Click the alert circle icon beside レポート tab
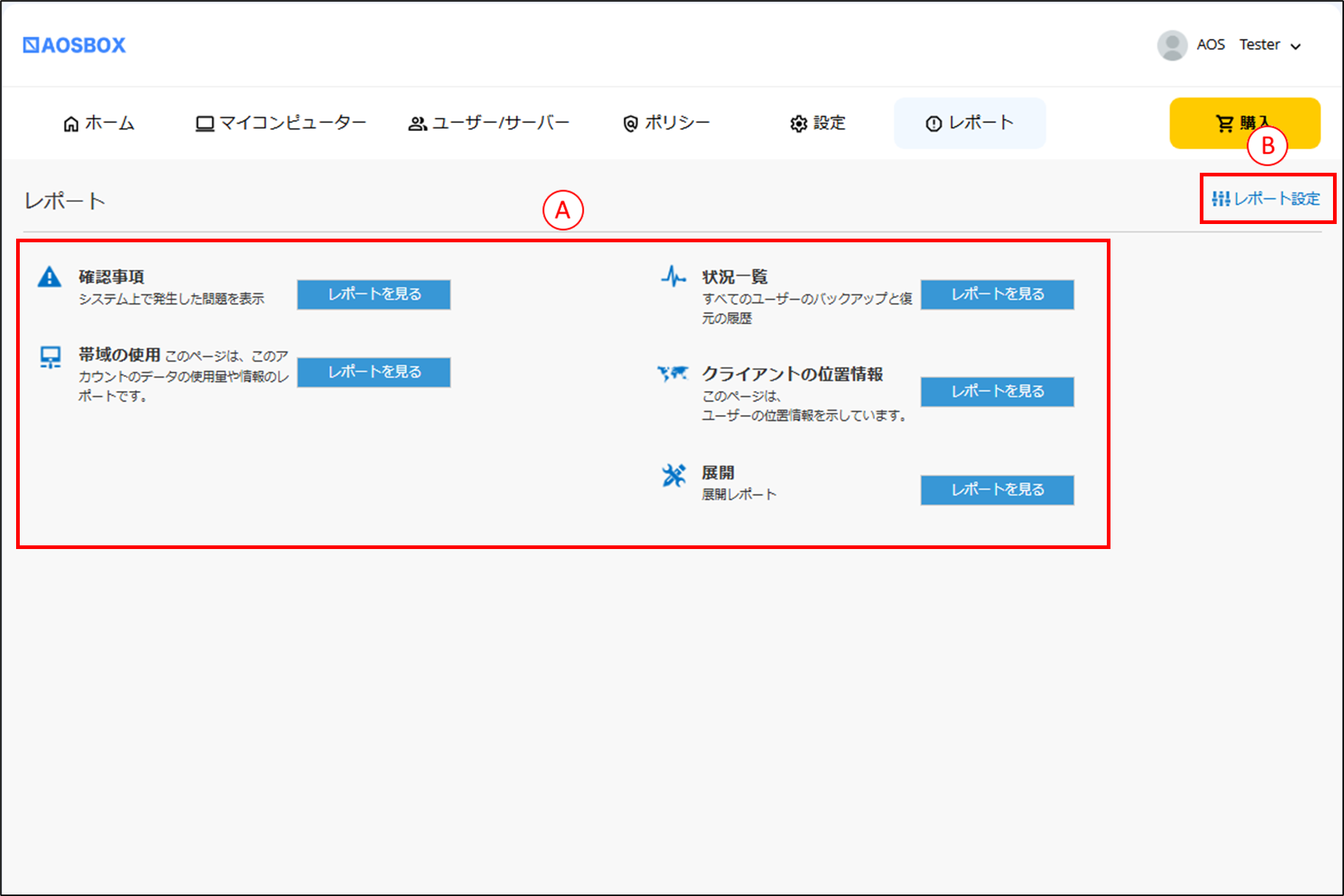Image resolution: width=1344 pixels, height=896 pixels. (x=933, y=124)
